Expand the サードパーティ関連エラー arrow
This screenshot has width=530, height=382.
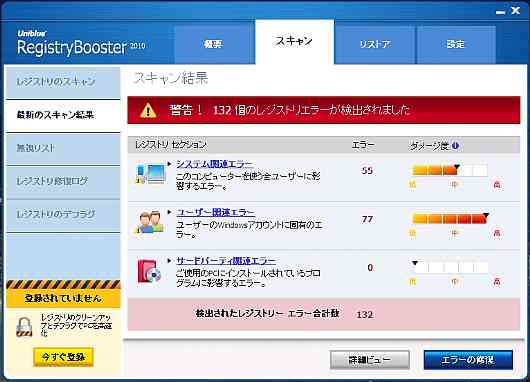coord(169,261)
